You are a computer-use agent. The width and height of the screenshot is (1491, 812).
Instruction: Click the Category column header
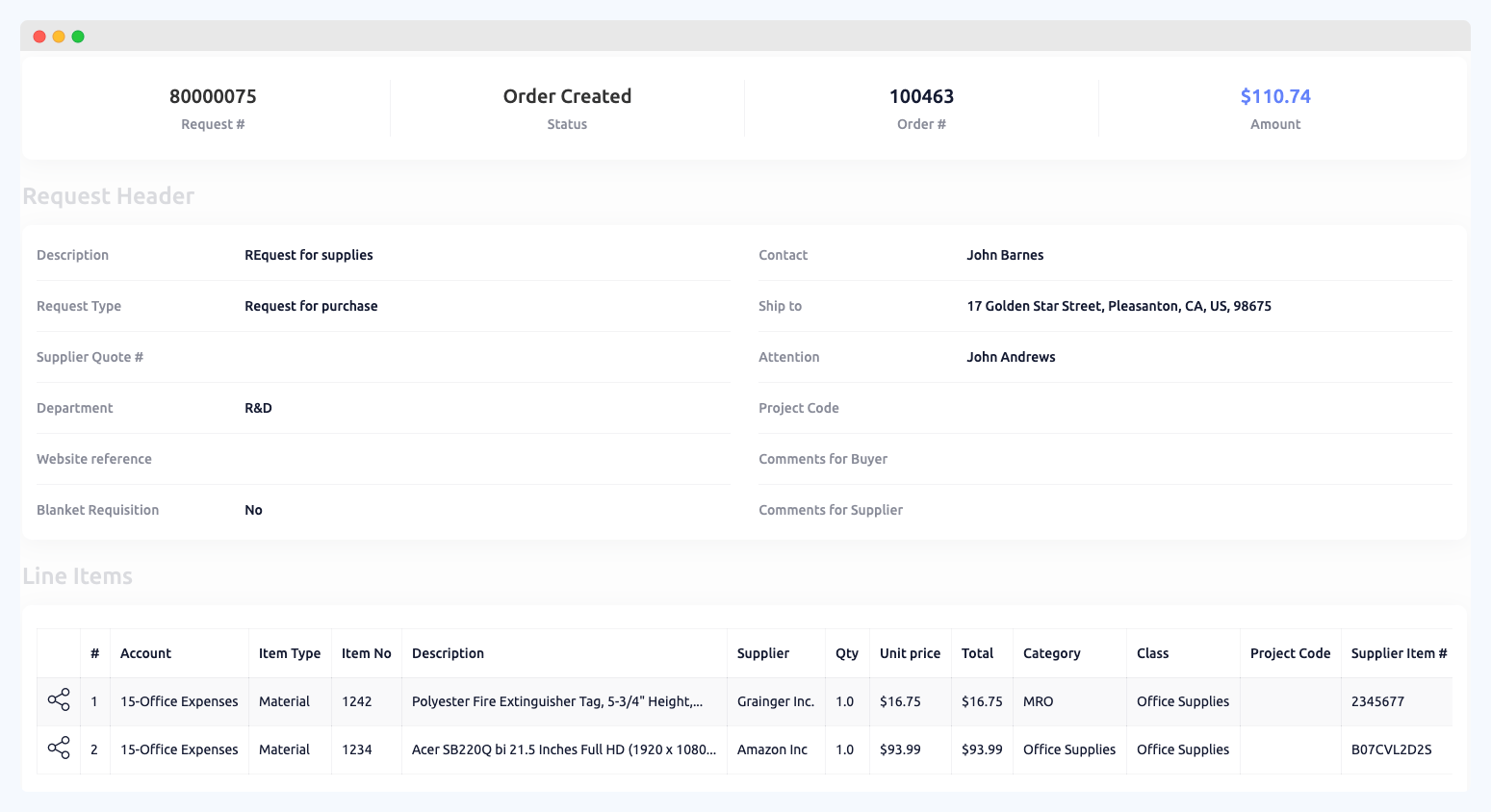(x=1052, y=653)
